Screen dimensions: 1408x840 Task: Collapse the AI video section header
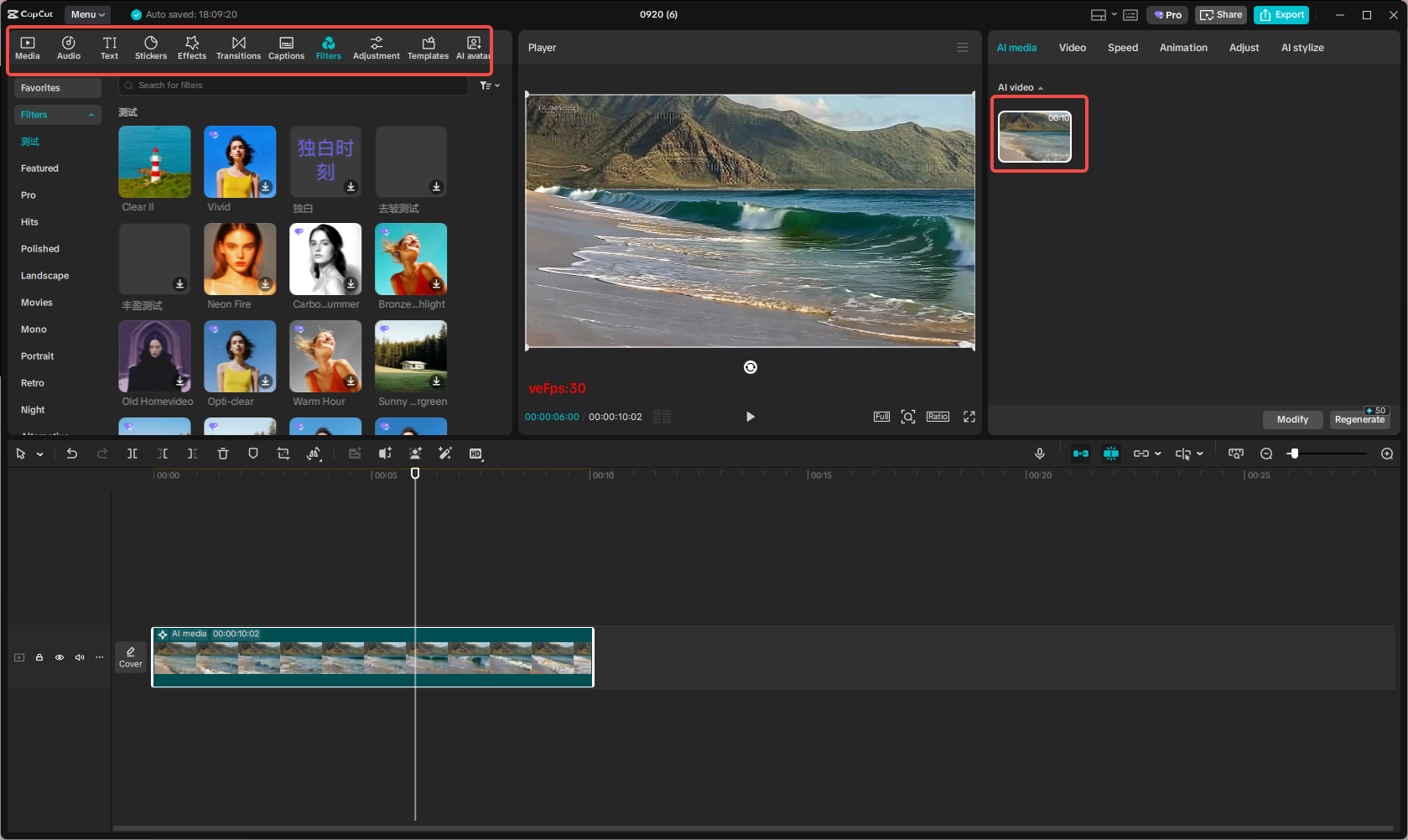click(x=1040, y=87)
